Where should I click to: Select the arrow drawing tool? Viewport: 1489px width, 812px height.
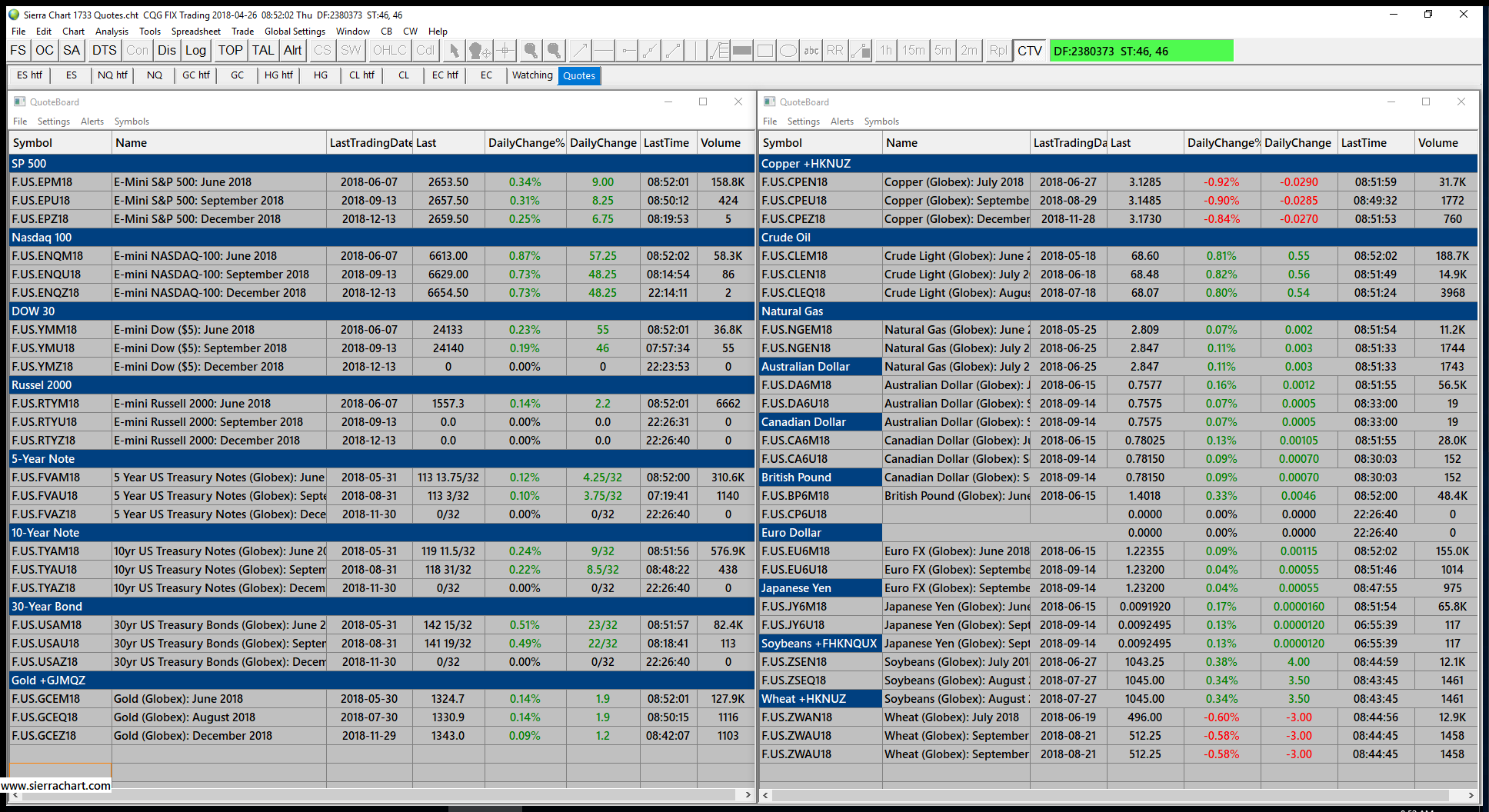click(580, 51)
